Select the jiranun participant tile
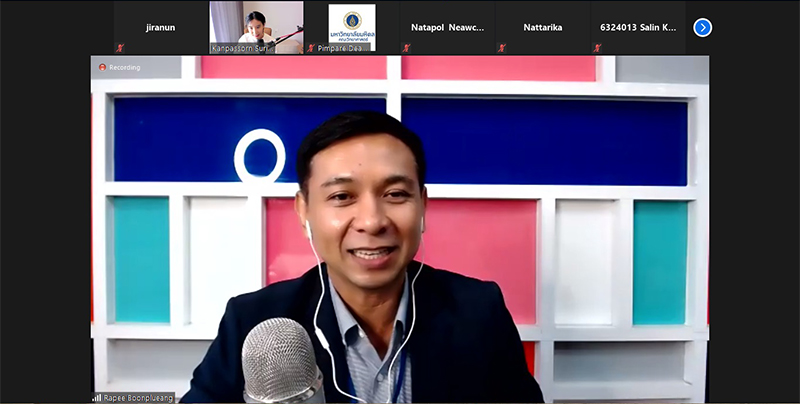Screen dimensions: 800x404 pyautogui.click(x=160, y=27)
